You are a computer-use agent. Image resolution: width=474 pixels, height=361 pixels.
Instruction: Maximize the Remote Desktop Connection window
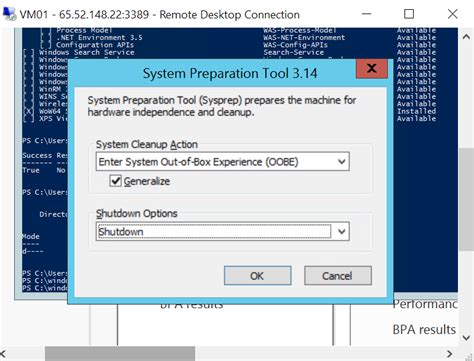point(409,14)
